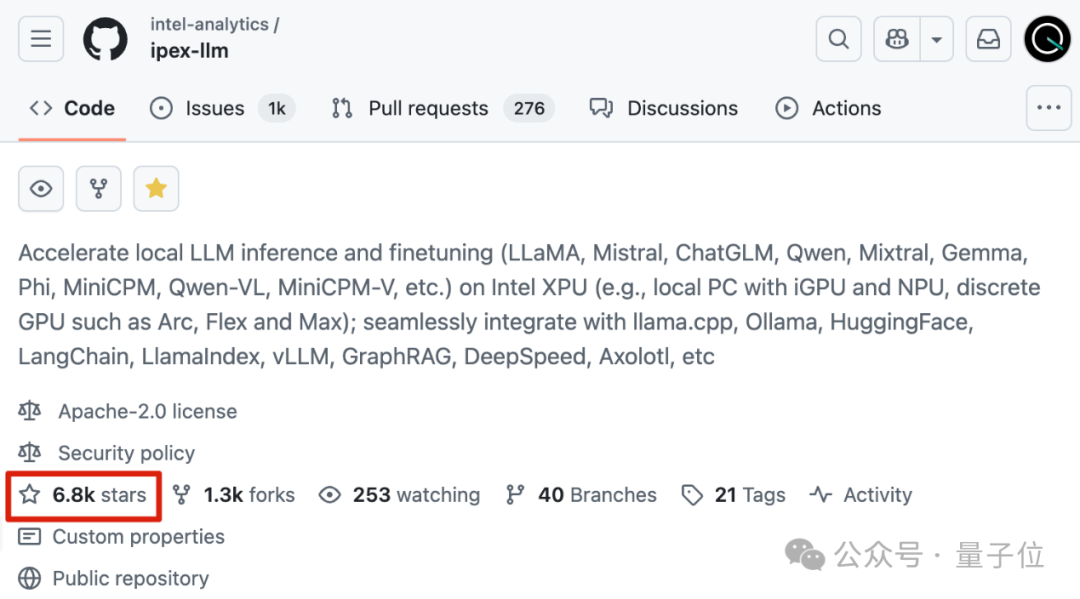Image resolution: width=1080 pixels, height=599 pixels.
Task: Toggle watching with the eye button
Action: pyautogui.click(x=41, y=189)
